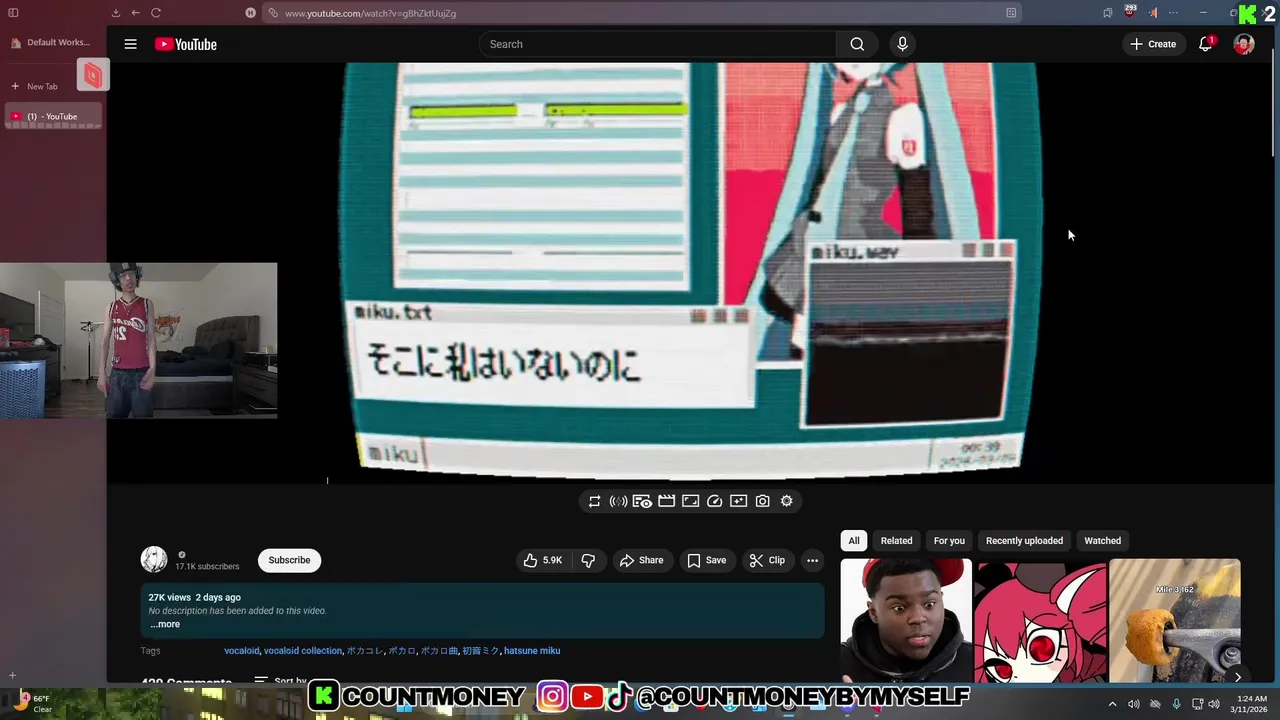Select the Related filter chip
The width and height of the screenshot is (1280, 720).
click(x=896, y=541)
